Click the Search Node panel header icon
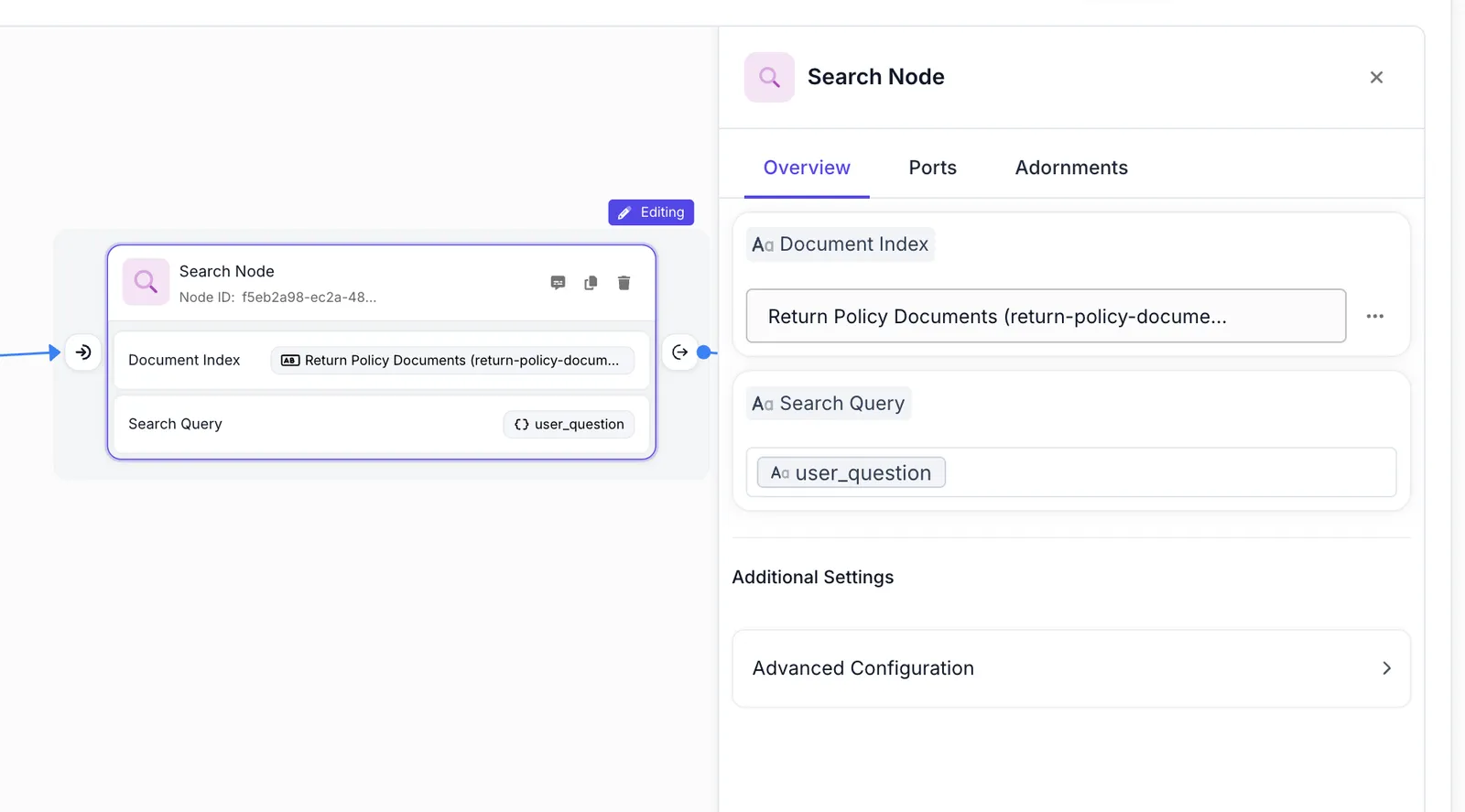Screen dimensions: 1465x812 pos(769,77)
